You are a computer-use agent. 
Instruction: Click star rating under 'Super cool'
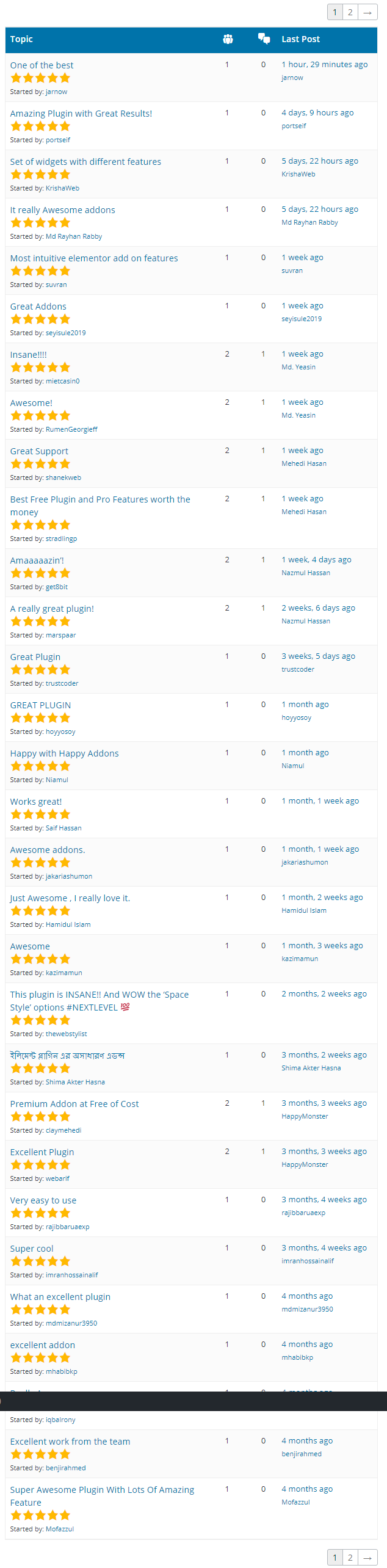(40, 1261)
